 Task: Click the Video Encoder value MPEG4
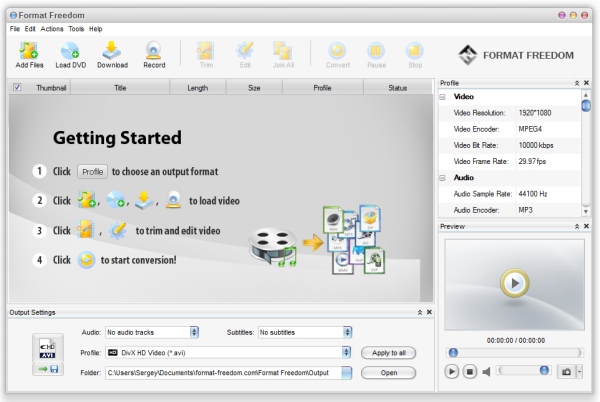pyautogui.click(x=530, y=129)
